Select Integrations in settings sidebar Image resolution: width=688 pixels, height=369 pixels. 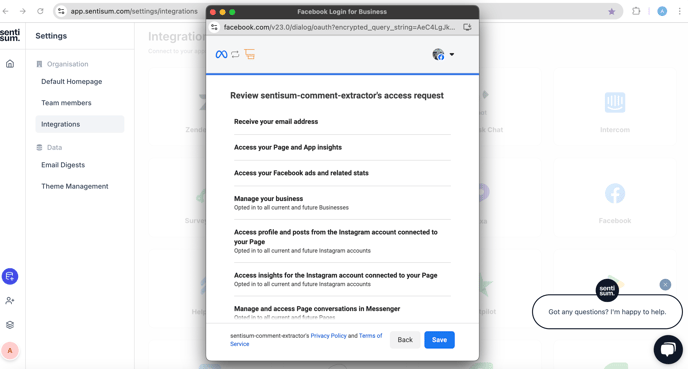[79, 124]
